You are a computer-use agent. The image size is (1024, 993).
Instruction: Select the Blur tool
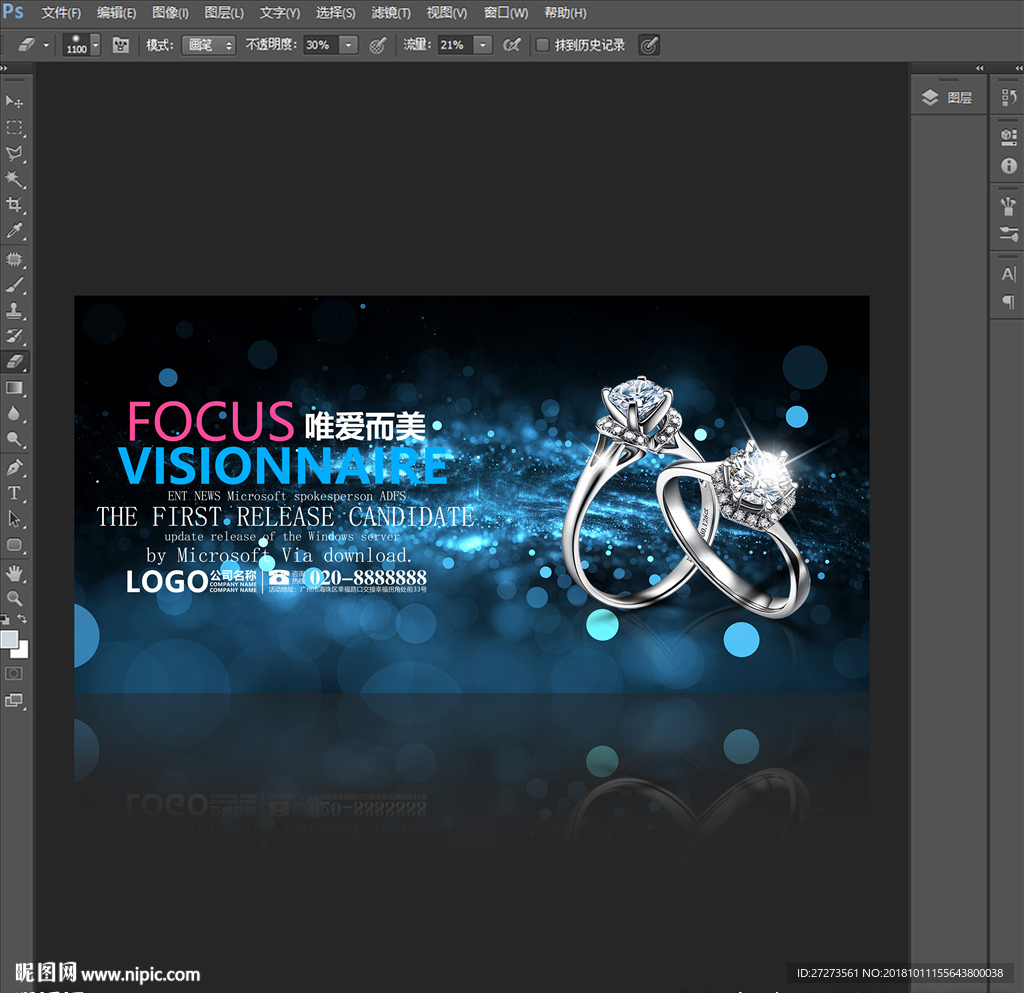coord(14,413)
